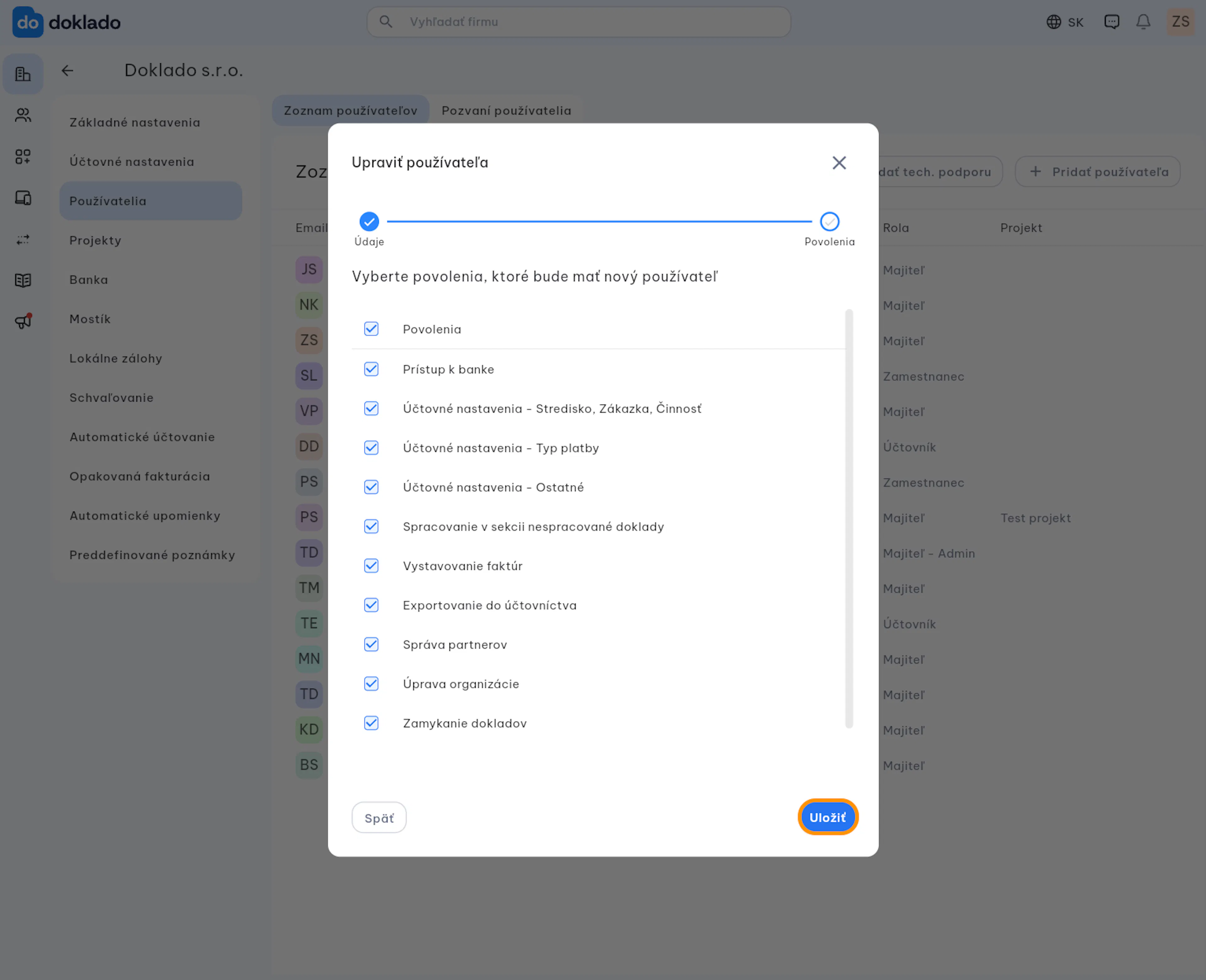Click the TM user avatar
This screenshot has height=980, width=1206.
click(309, 588)
